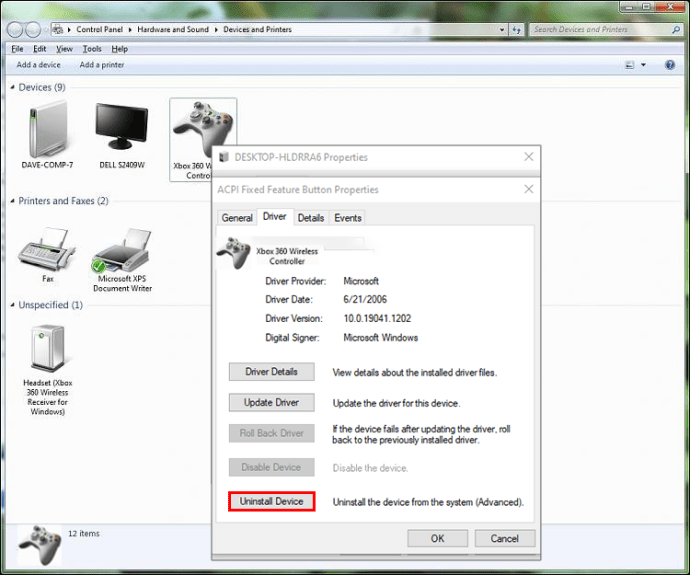Click the Microsoft Windows digital signer value
Screen dimensions: 690x575
click(381, 338)
